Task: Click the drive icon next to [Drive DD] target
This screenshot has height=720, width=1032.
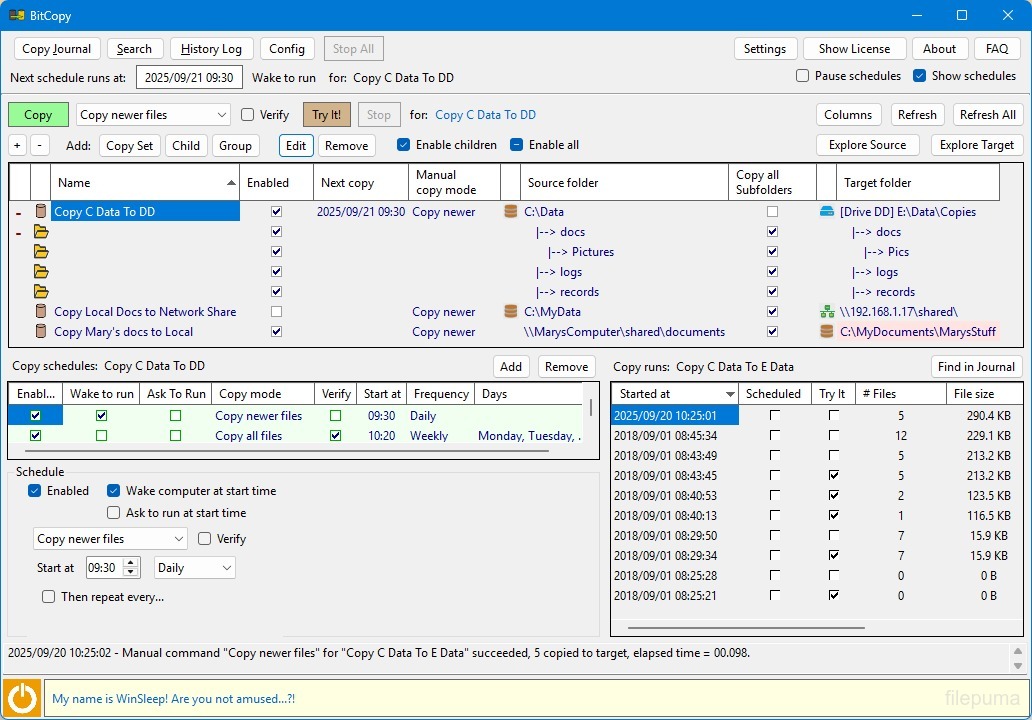Action: (x=827, y=212)
